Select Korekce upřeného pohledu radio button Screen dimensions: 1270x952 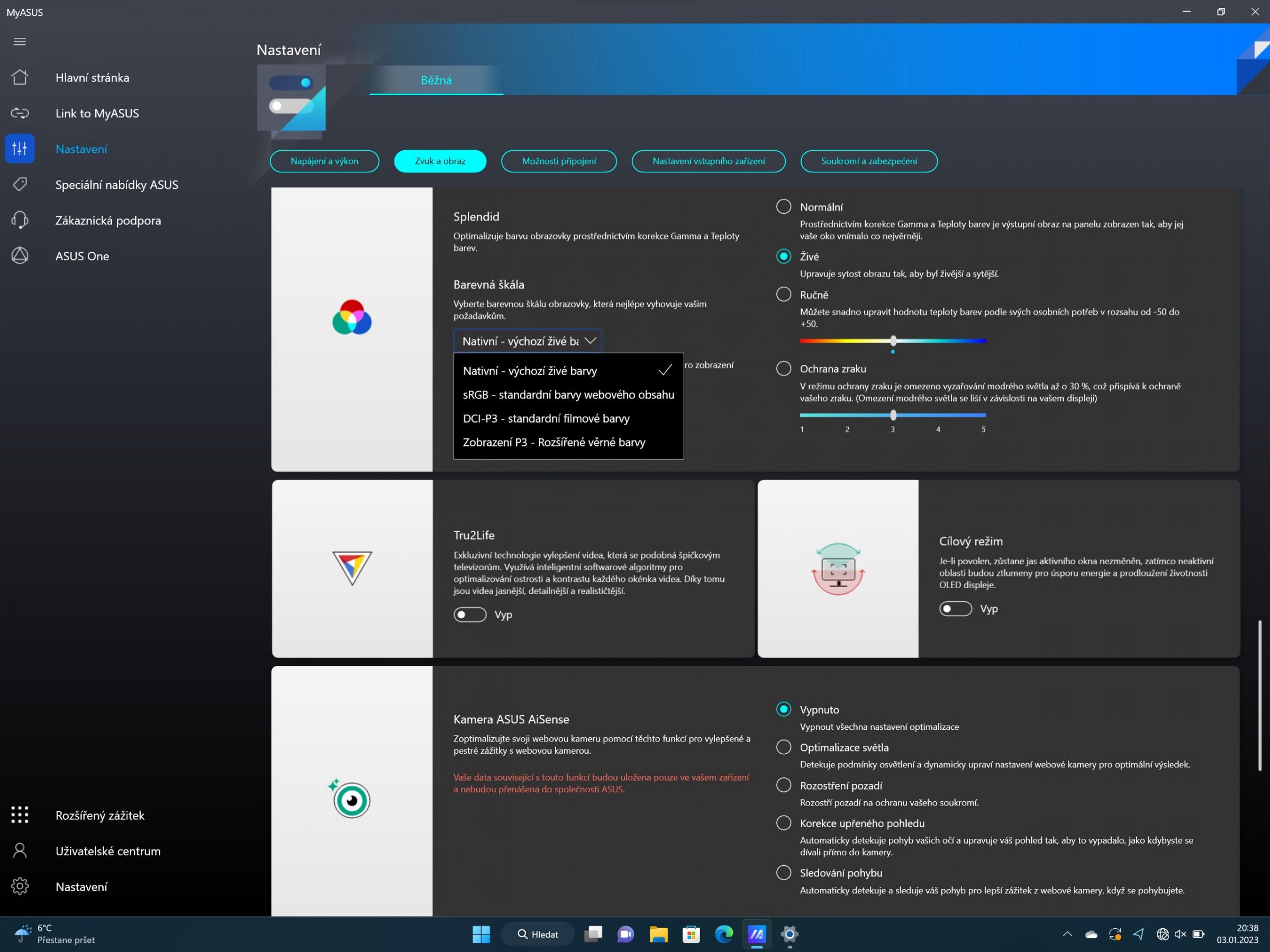[x=783, y=823]
